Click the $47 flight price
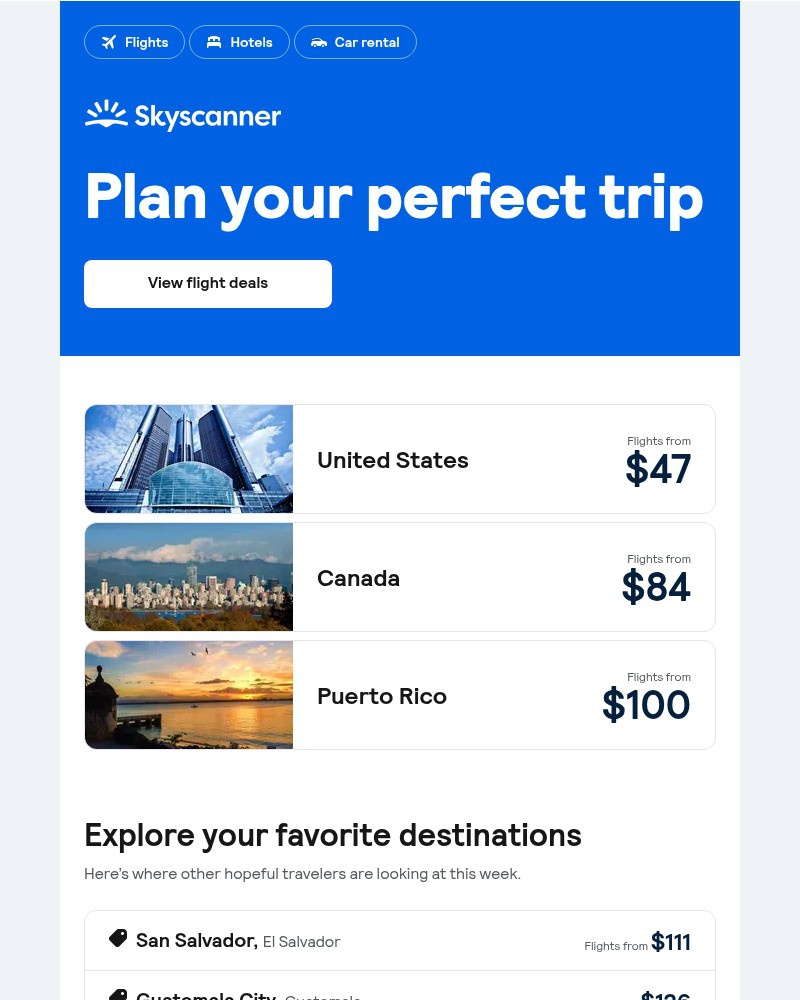The height and width of the screenshot is (1000, 800). point(658,469)
